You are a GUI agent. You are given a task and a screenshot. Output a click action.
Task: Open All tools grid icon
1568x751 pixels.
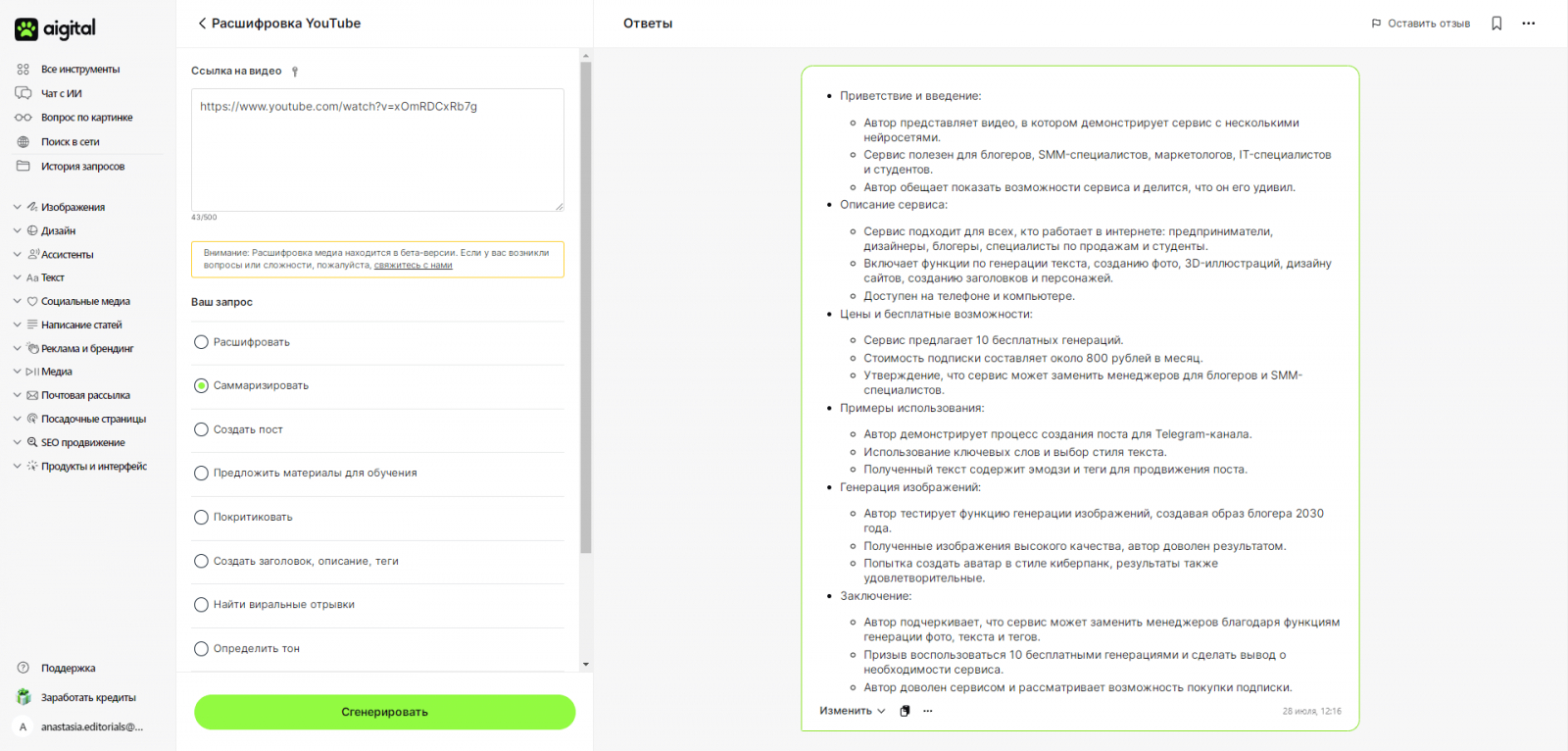24,70
